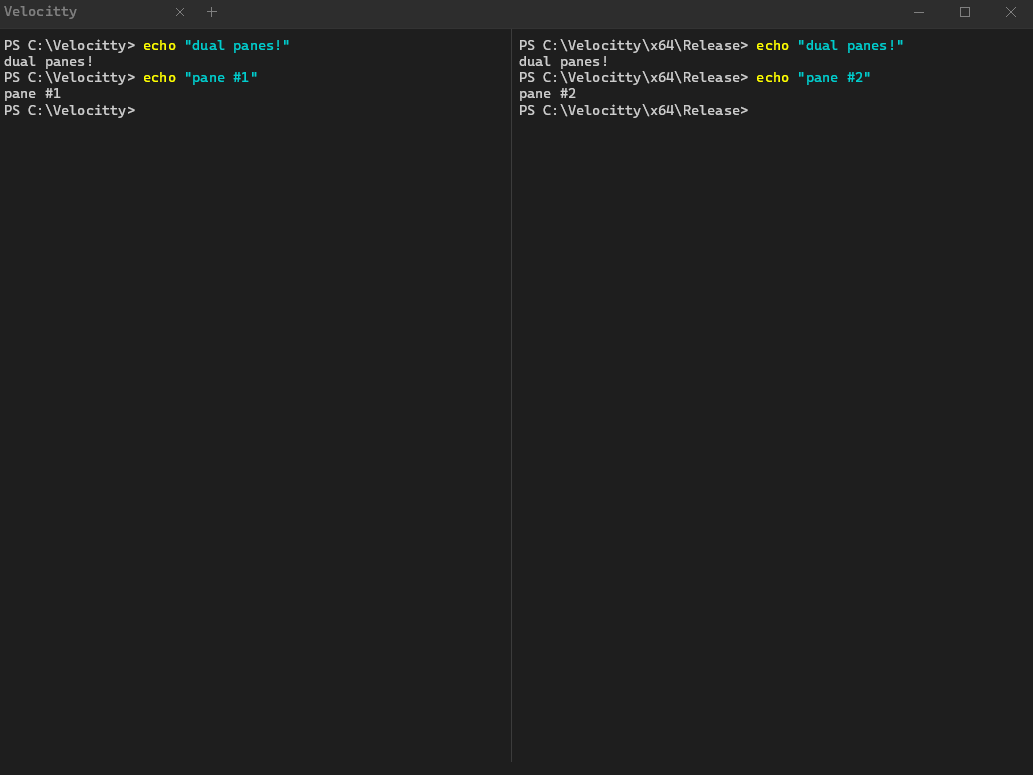Viewport: 1033px width, 775px height.
Task: Click the "pane #1" output line
Action: [32, 94]
